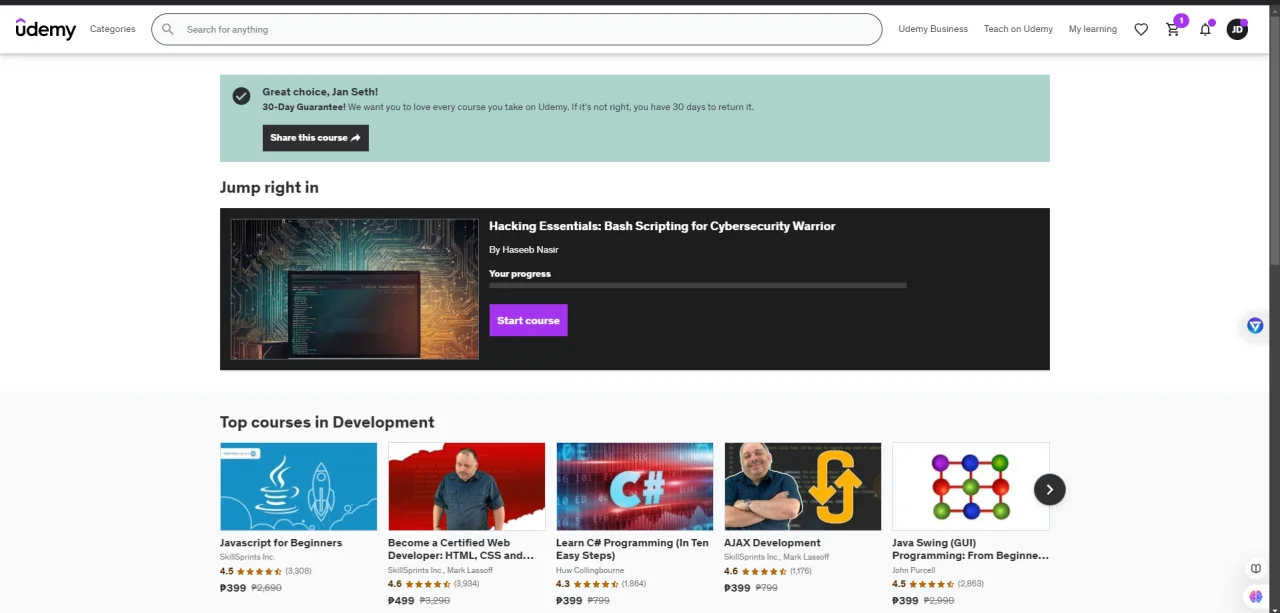Click the 30-Day Guarantee text
This screenshot has height=613, width=1280.
[304, 107]
